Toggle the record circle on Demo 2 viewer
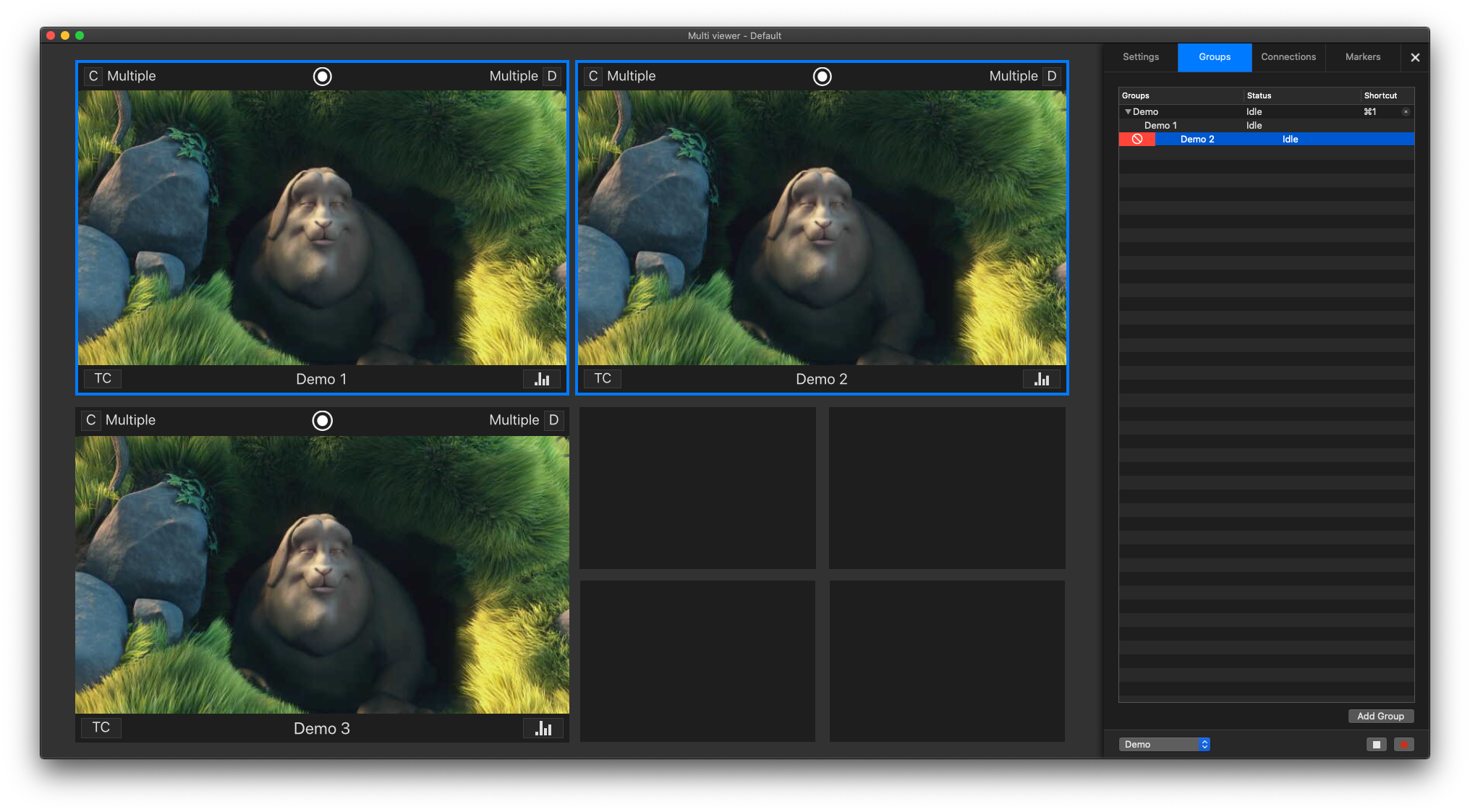 click(x=823, y=76)
